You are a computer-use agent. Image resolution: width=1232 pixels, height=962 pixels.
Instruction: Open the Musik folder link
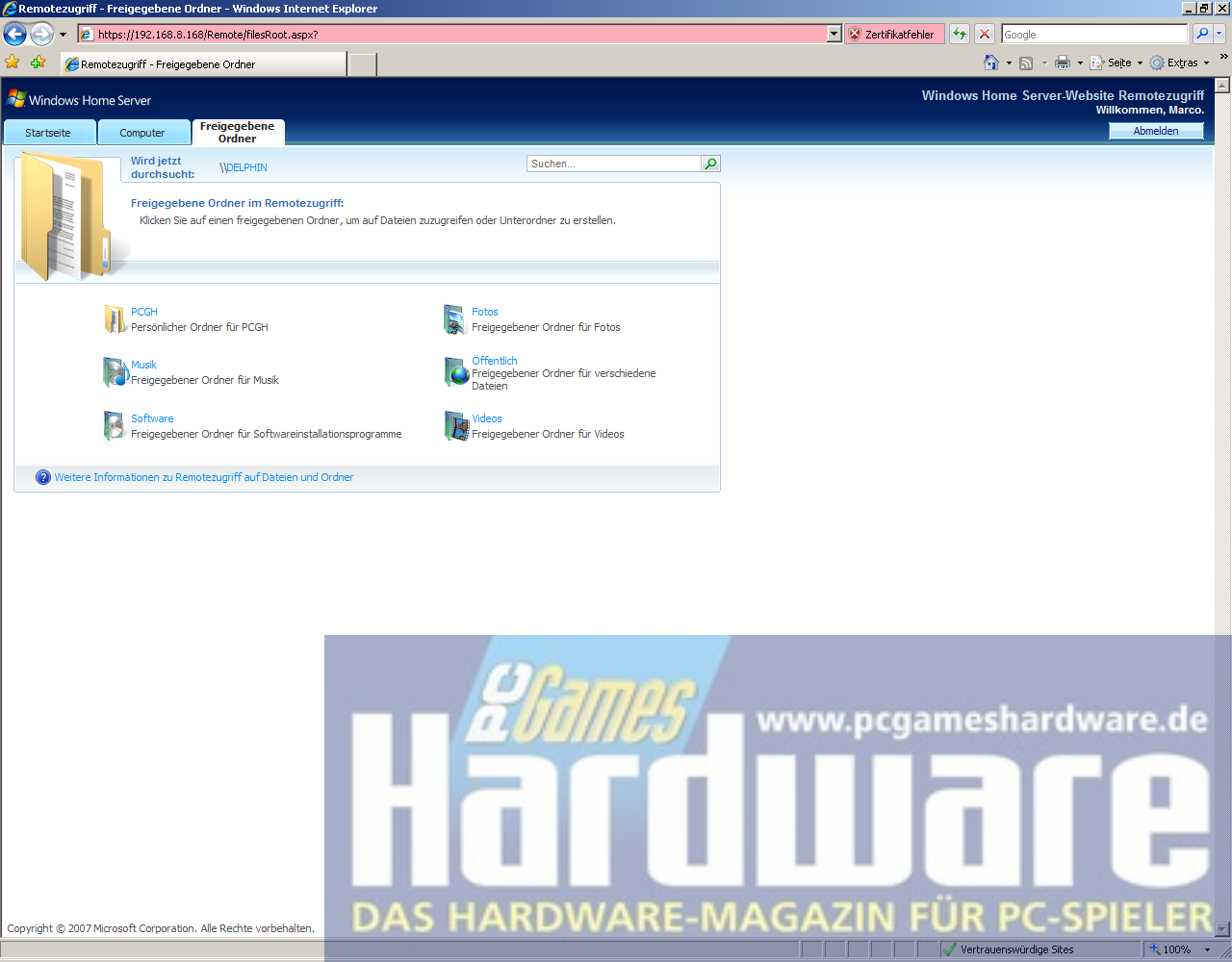pos(144,365)
